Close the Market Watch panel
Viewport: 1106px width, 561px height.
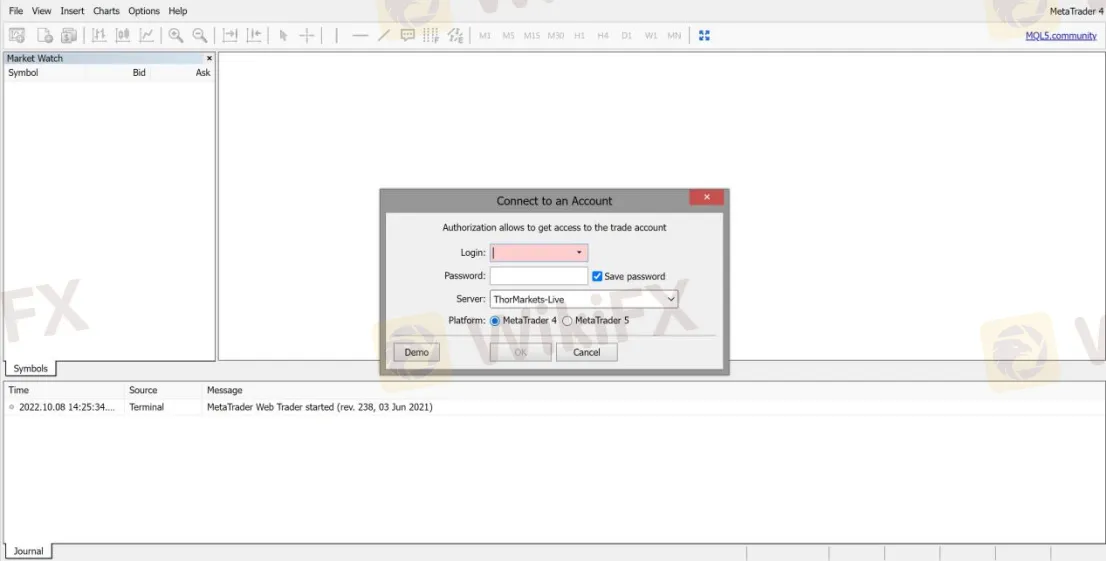(x=209, y=59)
